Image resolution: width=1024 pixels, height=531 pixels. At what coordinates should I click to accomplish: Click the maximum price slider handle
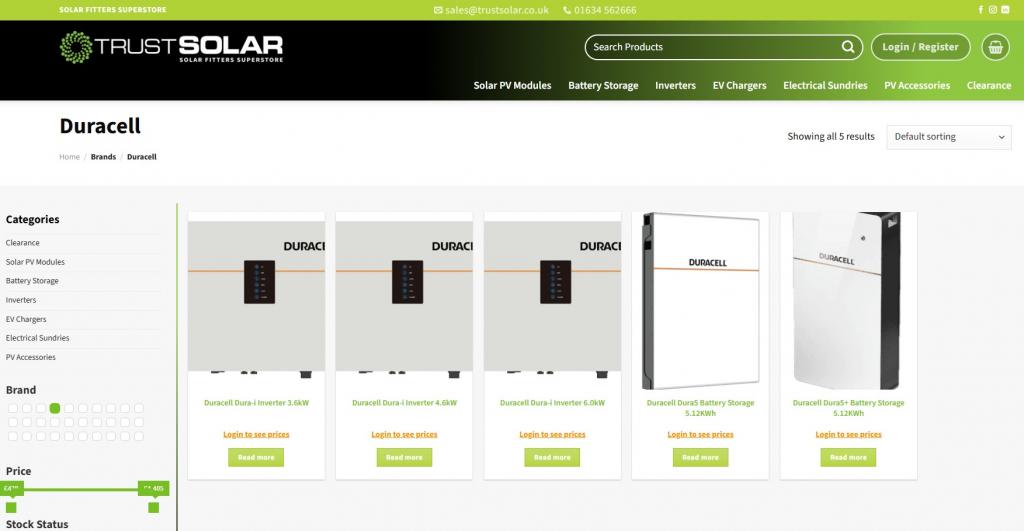coord(153,507)
